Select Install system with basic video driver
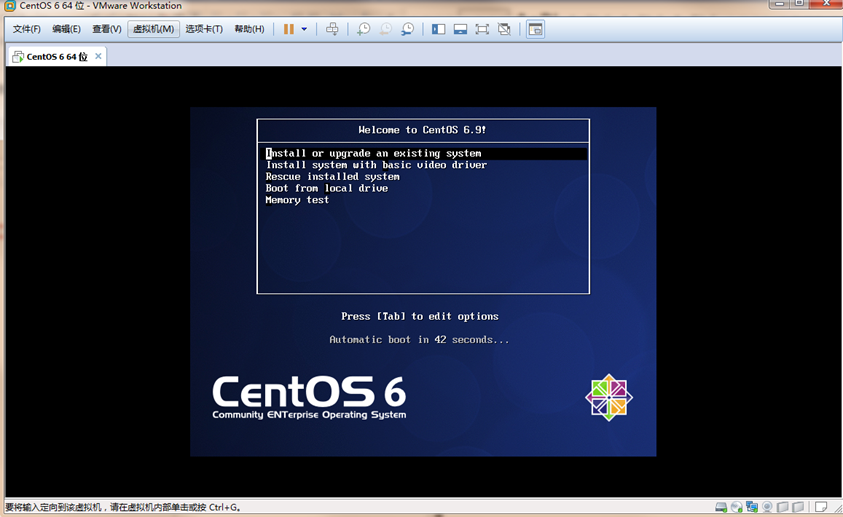 coord(376,165)
